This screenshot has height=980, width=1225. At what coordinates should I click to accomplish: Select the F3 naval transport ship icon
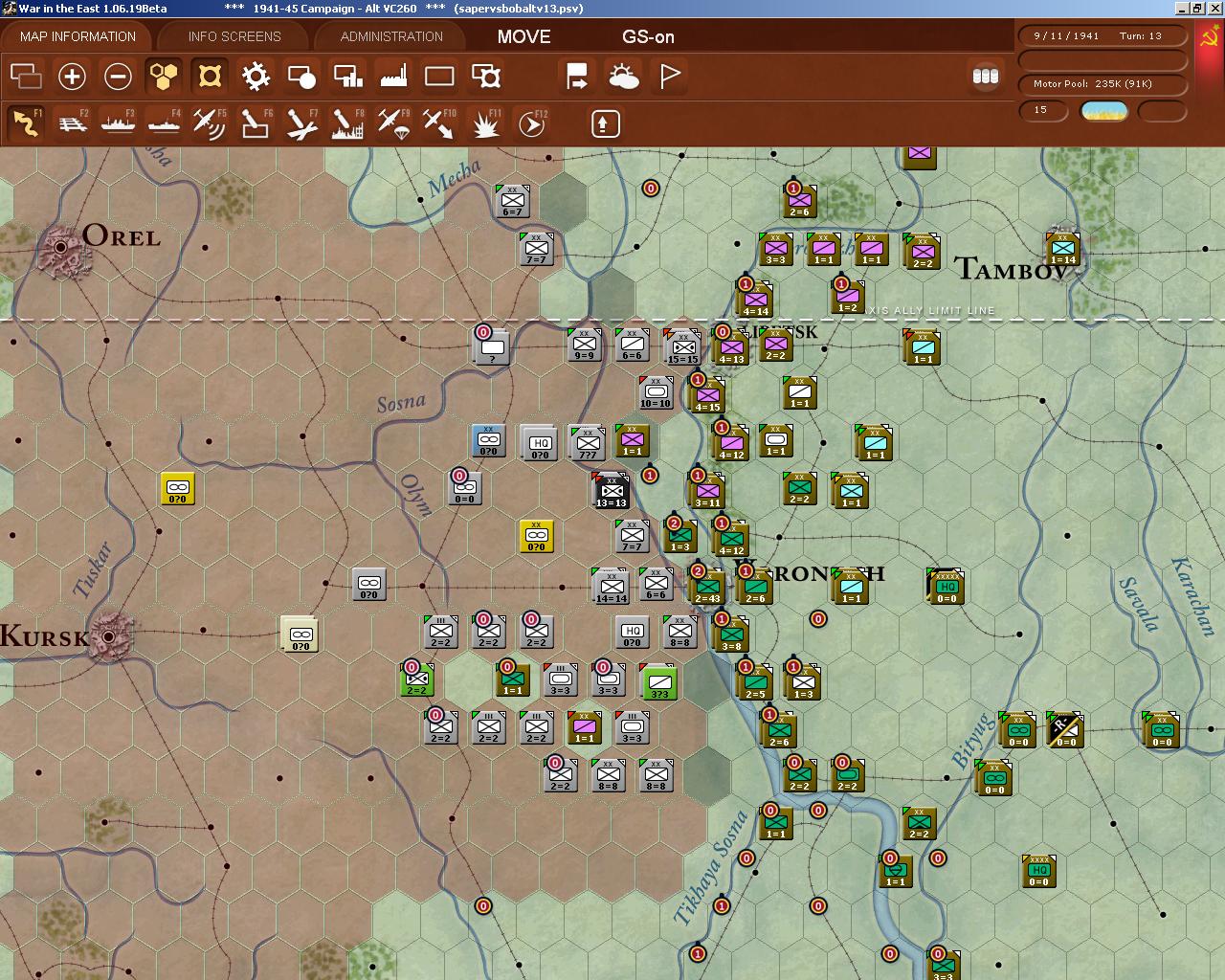coord(119,123)
